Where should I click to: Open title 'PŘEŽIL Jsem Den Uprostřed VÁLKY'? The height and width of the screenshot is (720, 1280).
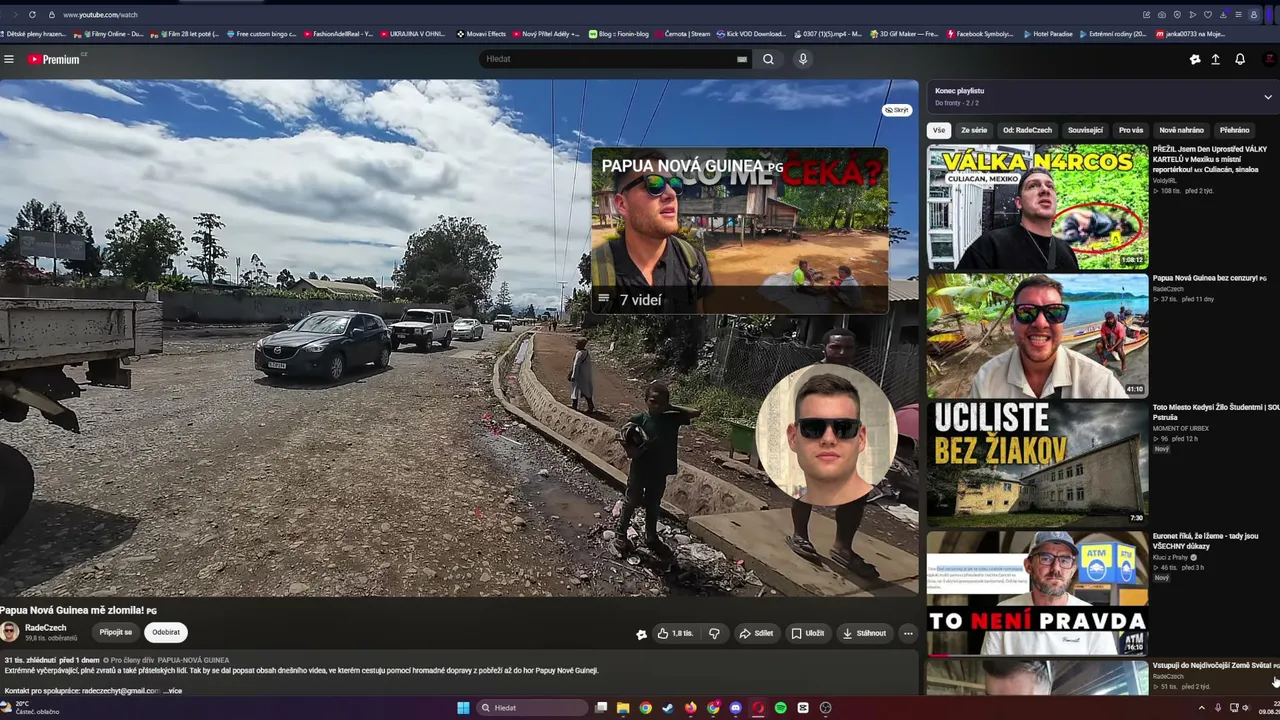pos(1210,159)
